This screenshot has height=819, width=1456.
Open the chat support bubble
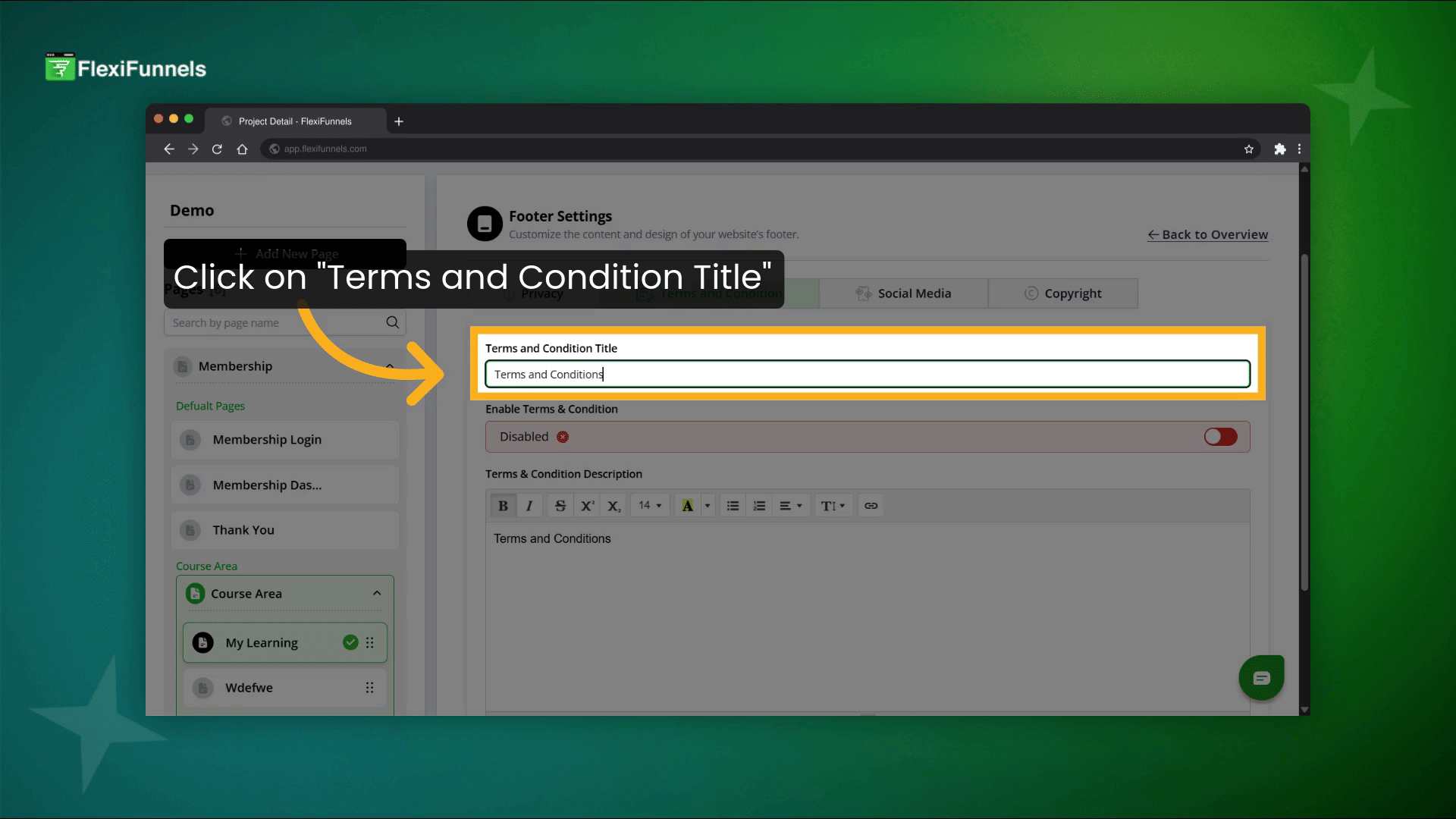(1261, 678)
